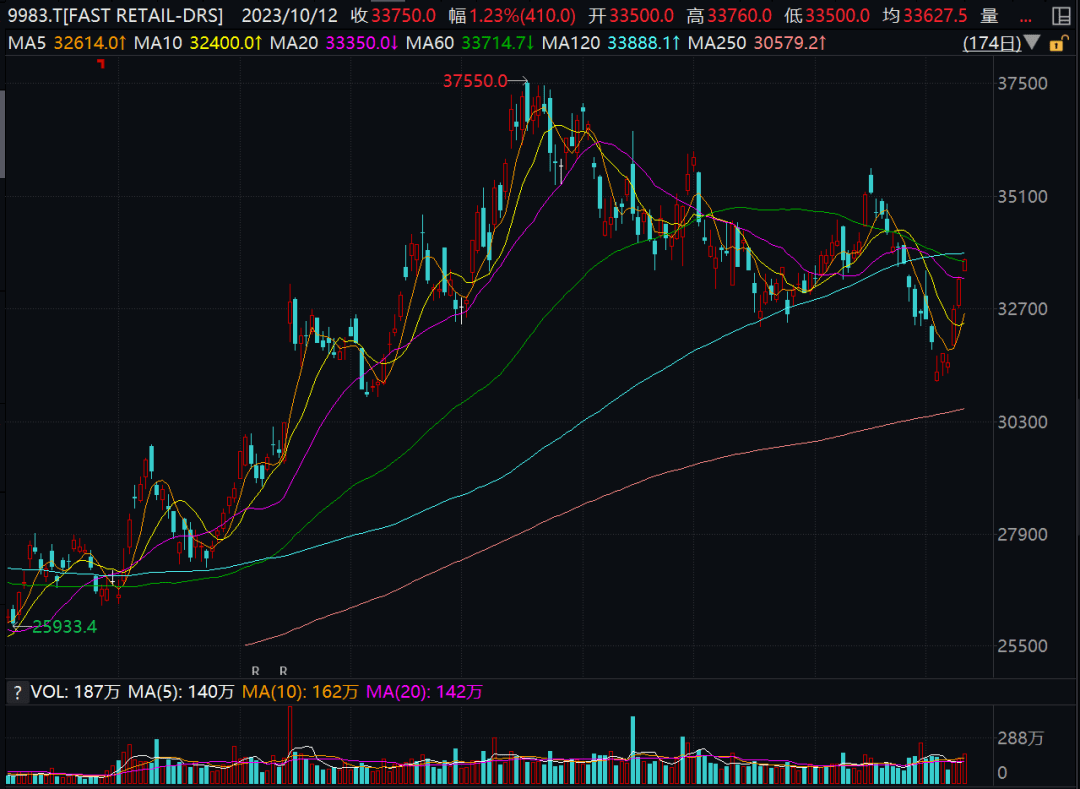Click the 9983.T FAST RETAIL-DRS stock title
The image size is (1080, 789).
115,15
